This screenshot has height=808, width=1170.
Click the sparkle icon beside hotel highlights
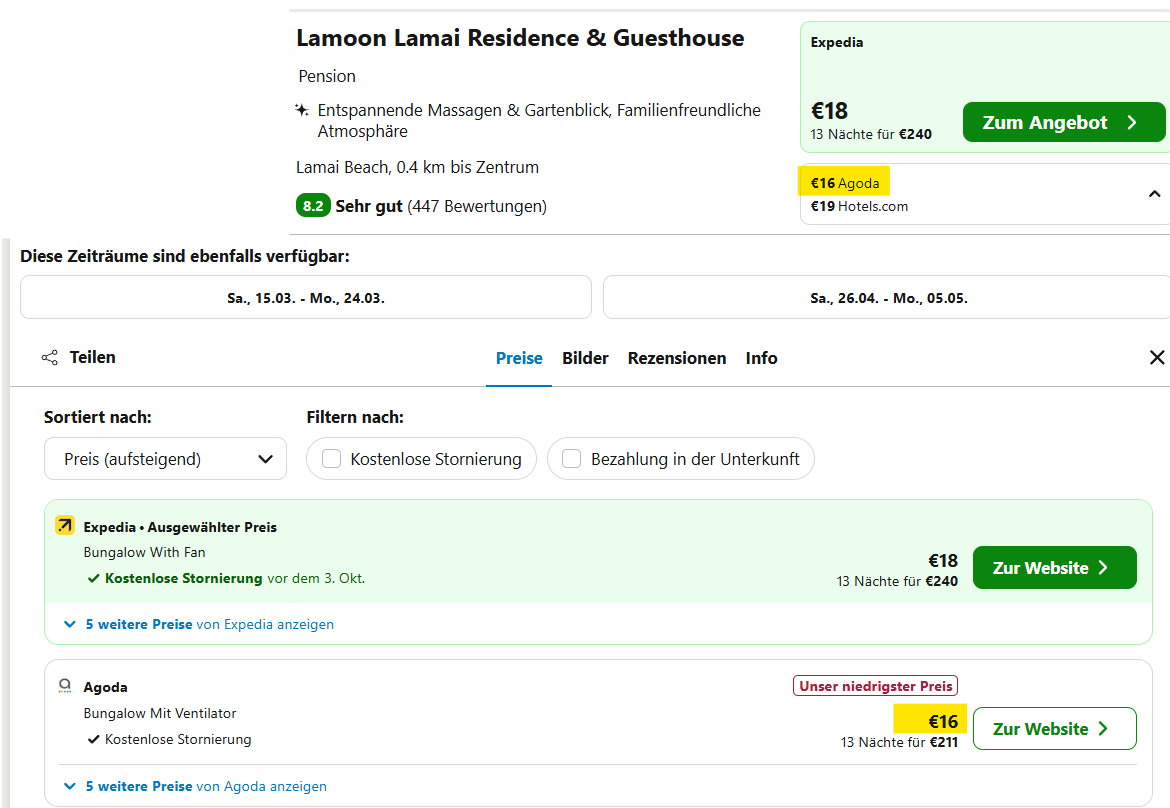point(301,110)
